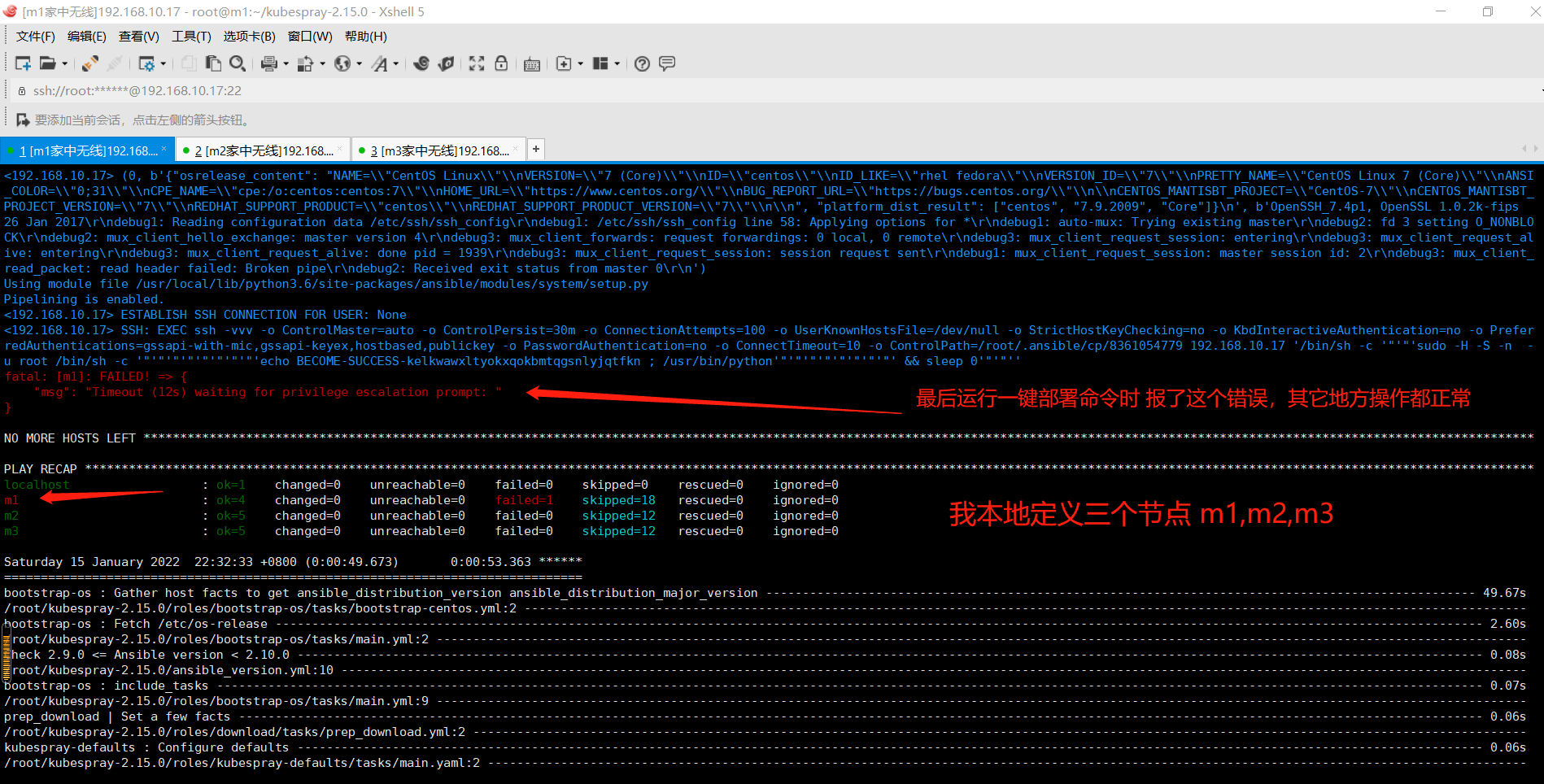Click the Open Session folder icon
This screenshot has width=1544, height=784.
tap(48, 63)
